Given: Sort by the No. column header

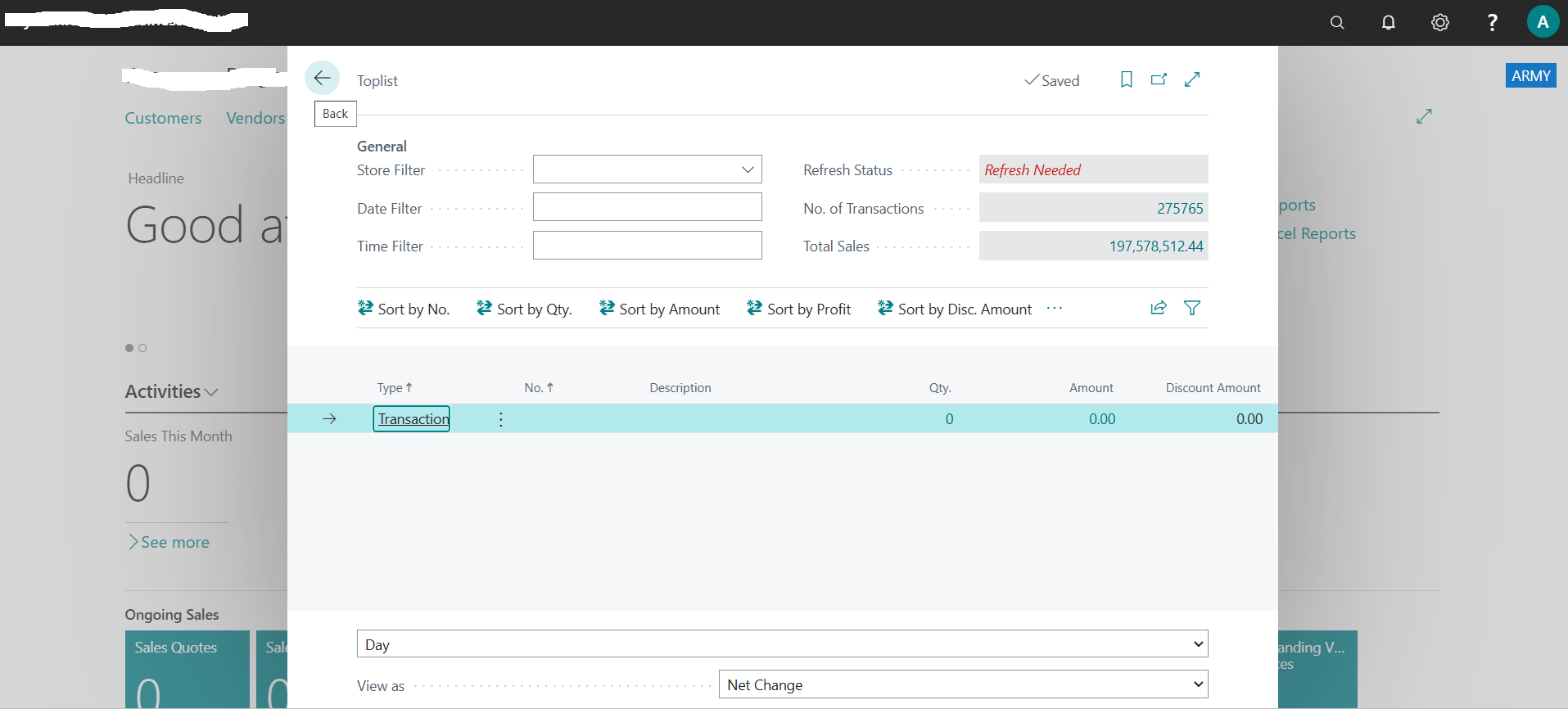Looking at the screenshot, I should (x=539, y=388).
